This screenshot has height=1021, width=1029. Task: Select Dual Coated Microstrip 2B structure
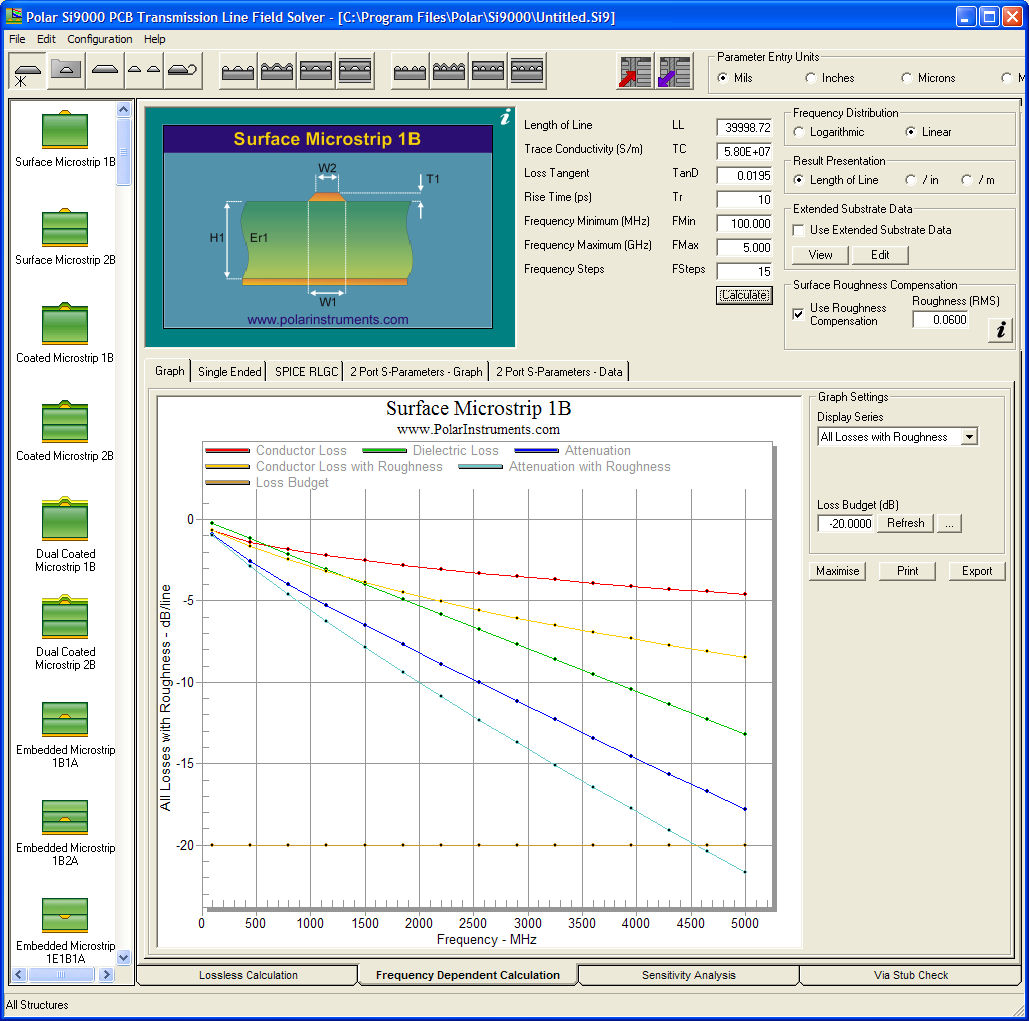pyautogui.click(x=65, y=633)
